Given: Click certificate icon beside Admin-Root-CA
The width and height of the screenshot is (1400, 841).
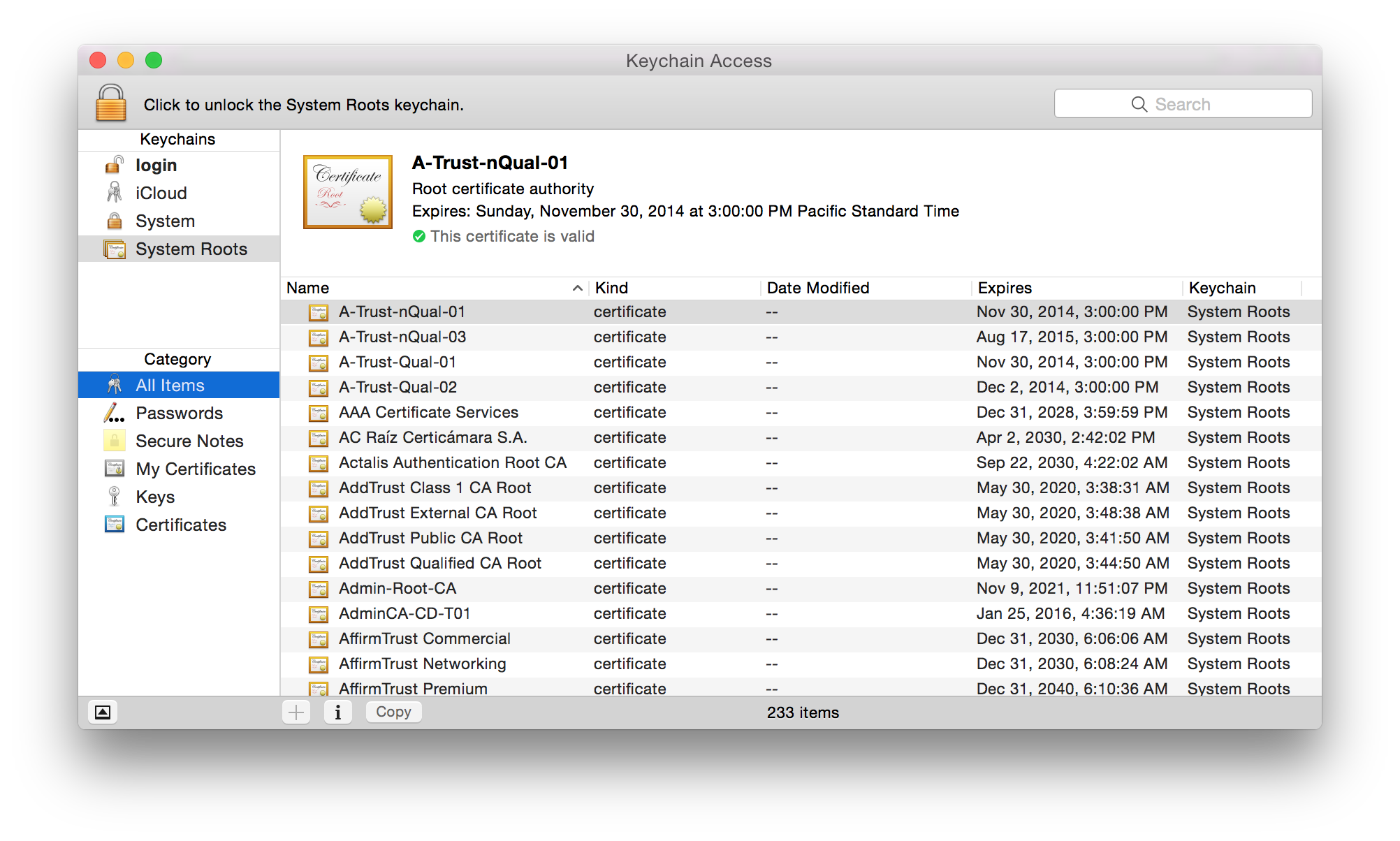Looking at the screenshot, I should tap(319, 589).
